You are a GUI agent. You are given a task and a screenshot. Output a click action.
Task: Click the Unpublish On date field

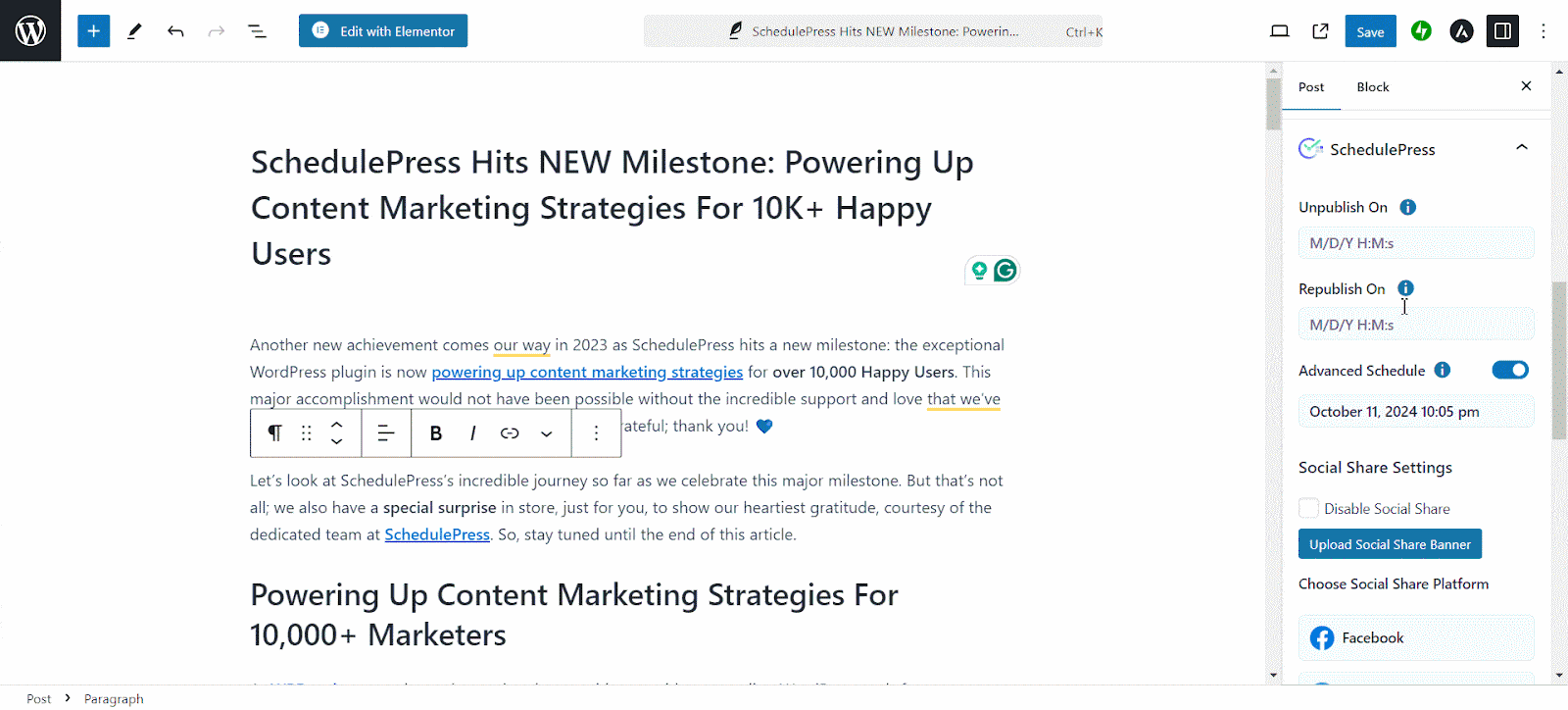tap(1416, 243)
